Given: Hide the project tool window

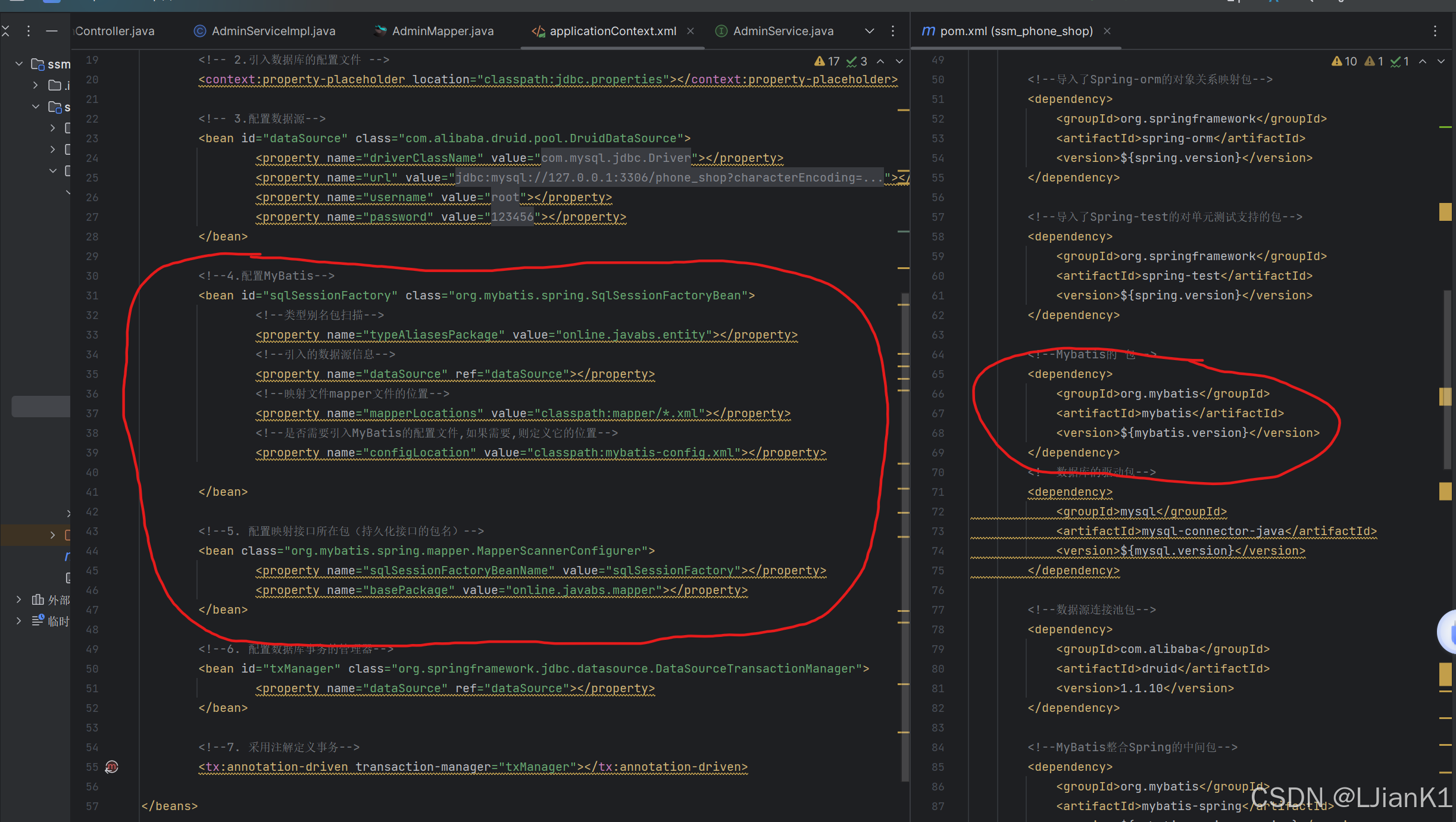Looking at the screenshot, I should point(52,31).
